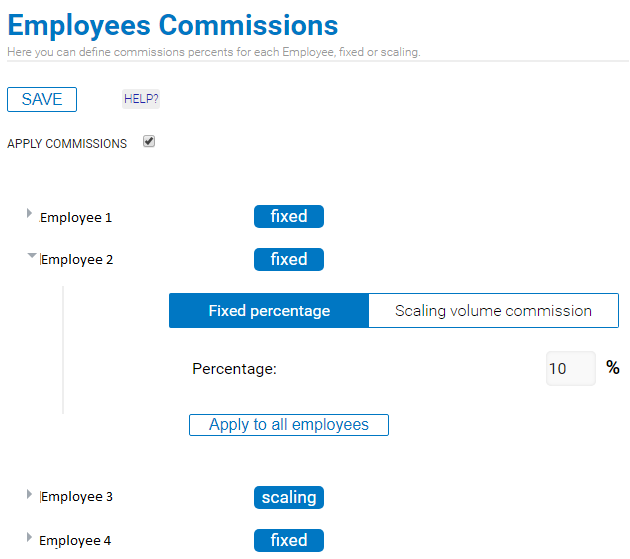The image size is (630, 559).
Task: Select the Employee 3 label
Action: pos(76,497)
